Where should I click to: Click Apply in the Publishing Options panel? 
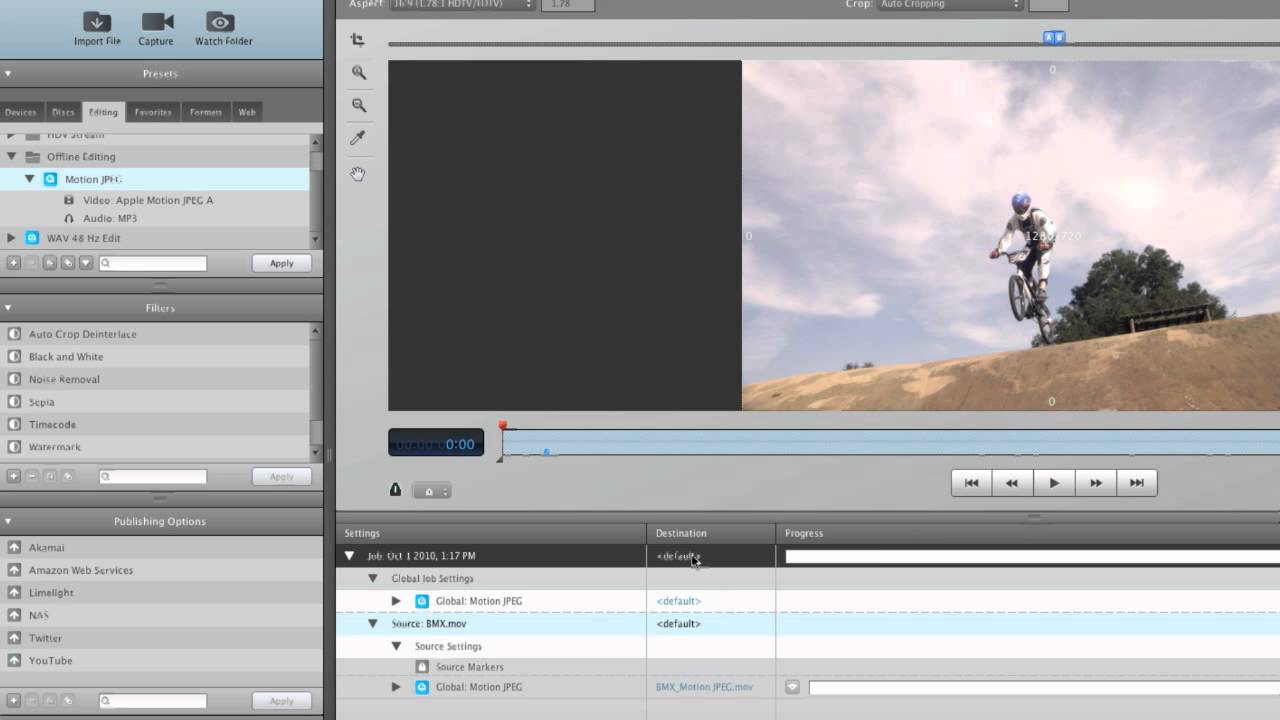click(x=282, y=701)
